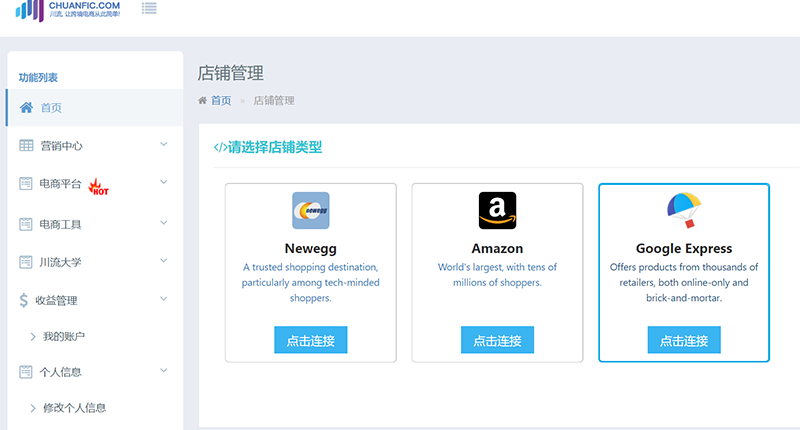Click the 个人信息 list icon

point(26,372)
